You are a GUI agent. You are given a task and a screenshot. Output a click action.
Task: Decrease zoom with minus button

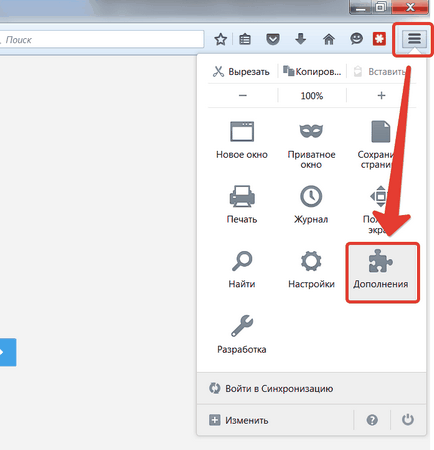[243, 96]
